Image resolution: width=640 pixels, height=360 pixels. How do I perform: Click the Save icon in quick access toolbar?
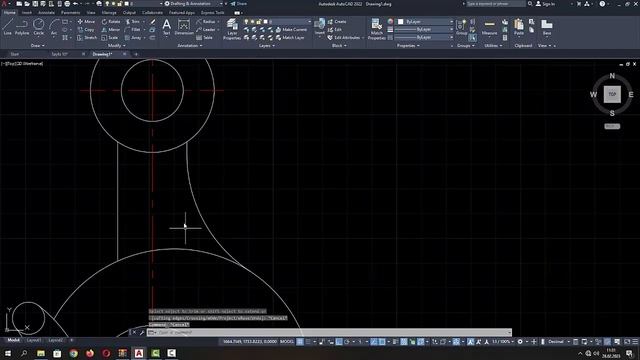pyautogui.click(x=35, y=4)
